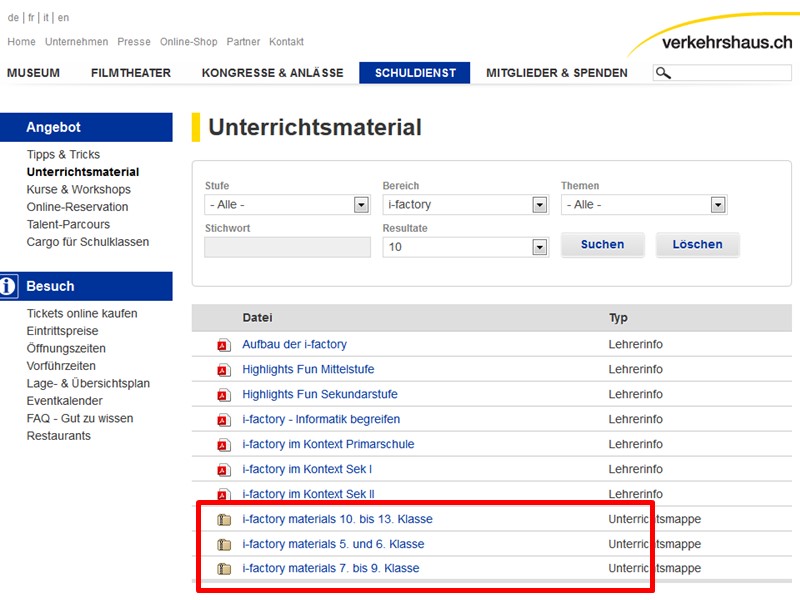Click the PDF icon for i-factory - Informatik begreifen

coord(224,420)
